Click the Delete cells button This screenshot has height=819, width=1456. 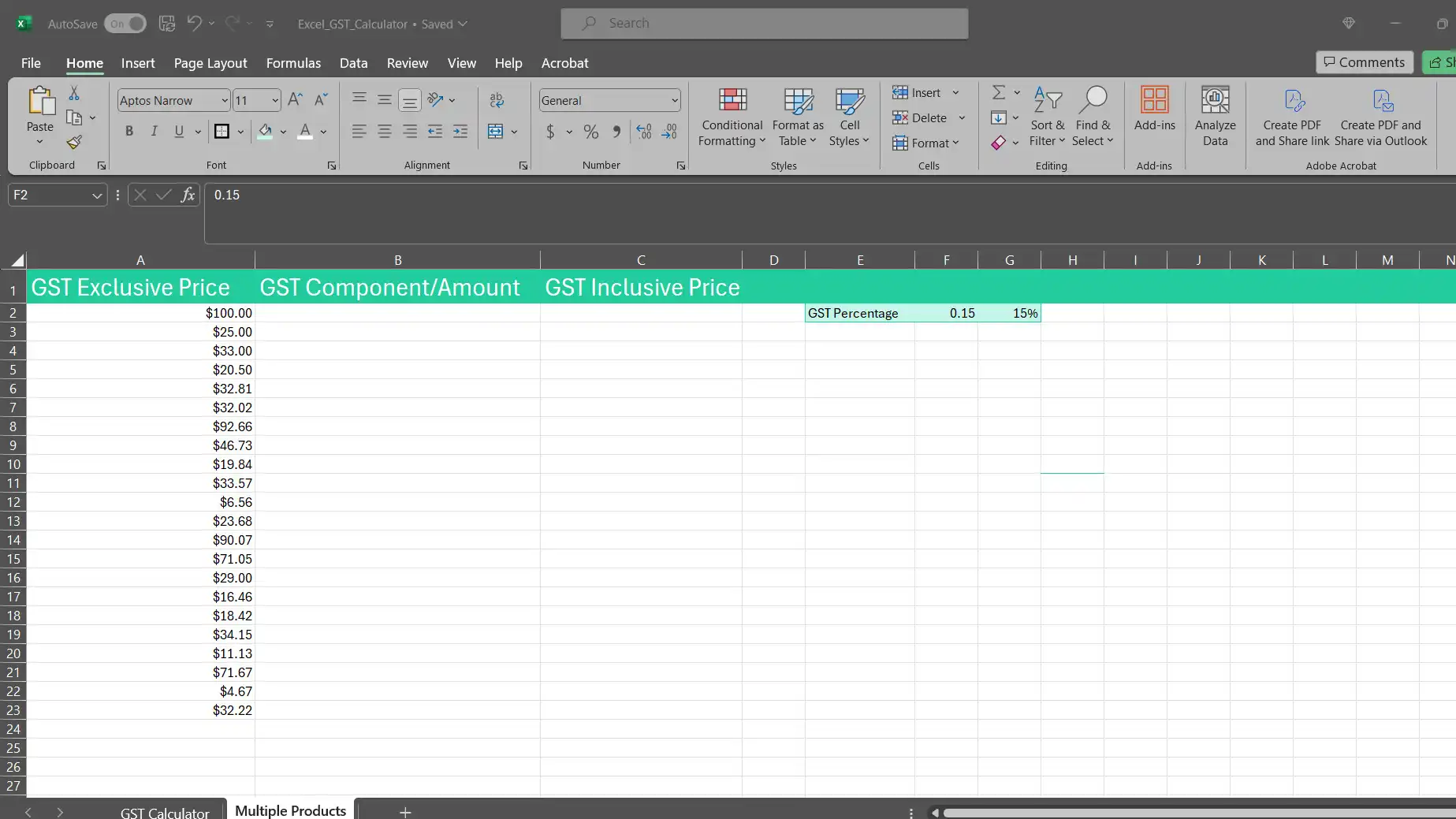pyautogui.click(x=920, y=117)
